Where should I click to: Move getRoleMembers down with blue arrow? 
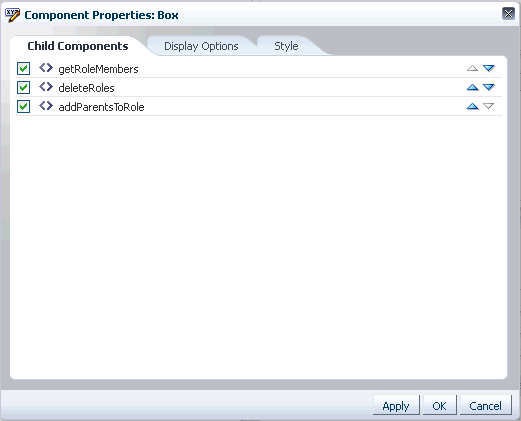tap(489, 68)
